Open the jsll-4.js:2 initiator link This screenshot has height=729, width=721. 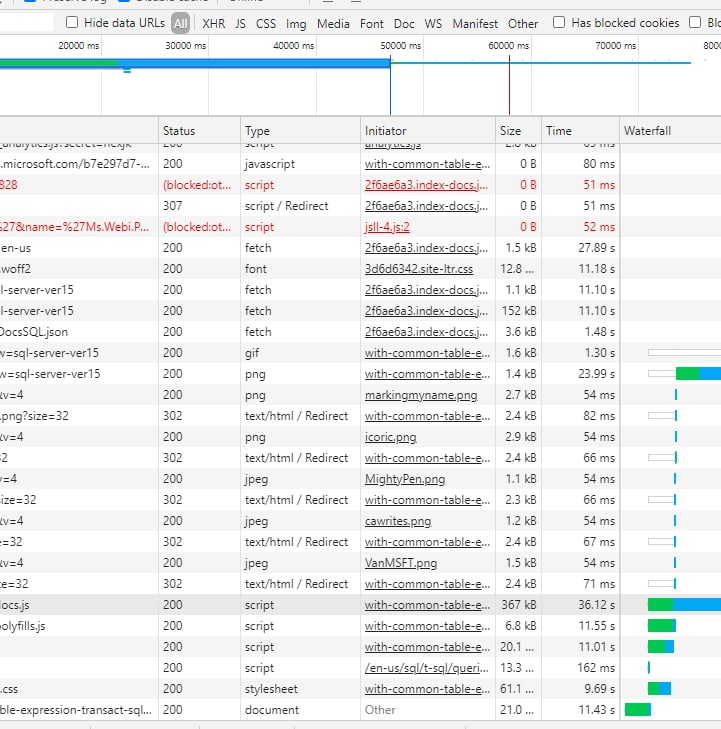(387, 227)
